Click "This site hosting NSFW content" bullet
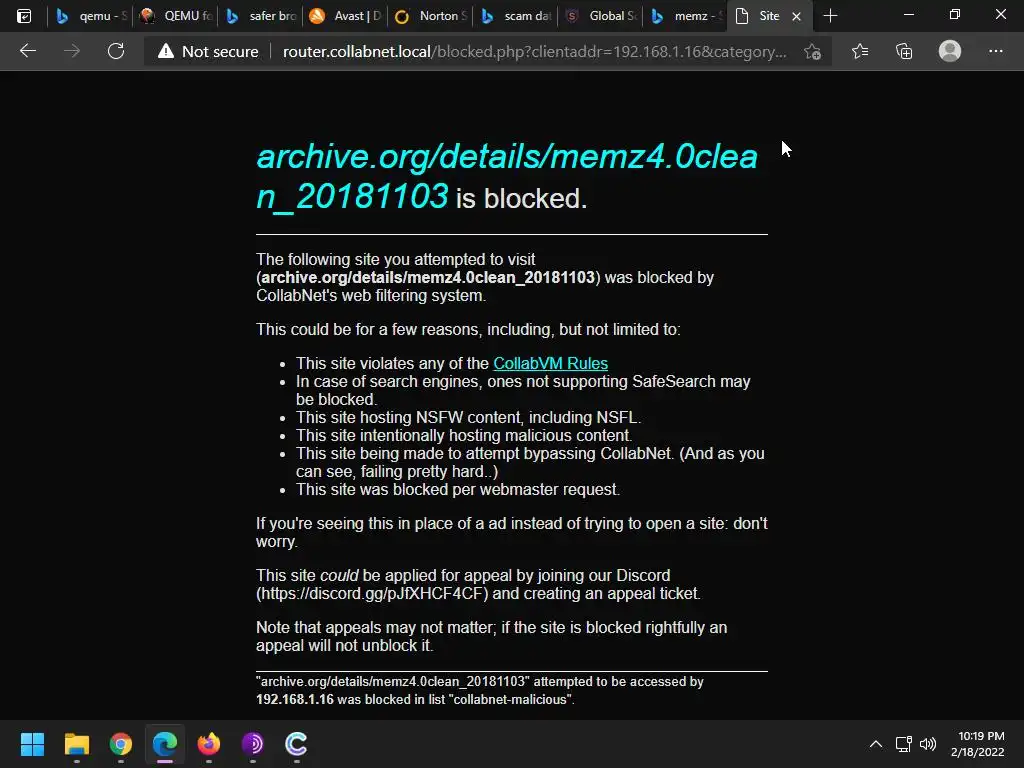The width and height of the screenshot is (1024, 768). pyautogui.click(x=468, y=417)
